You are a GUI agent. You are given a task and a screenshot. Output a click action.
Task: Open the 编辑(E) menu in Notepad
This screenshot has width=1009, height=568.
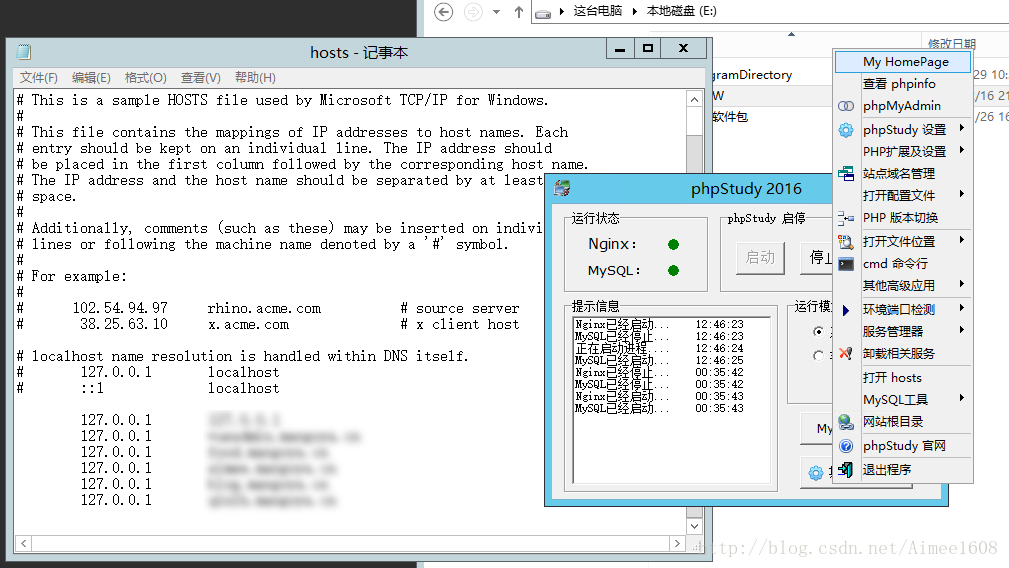[91, 77]
